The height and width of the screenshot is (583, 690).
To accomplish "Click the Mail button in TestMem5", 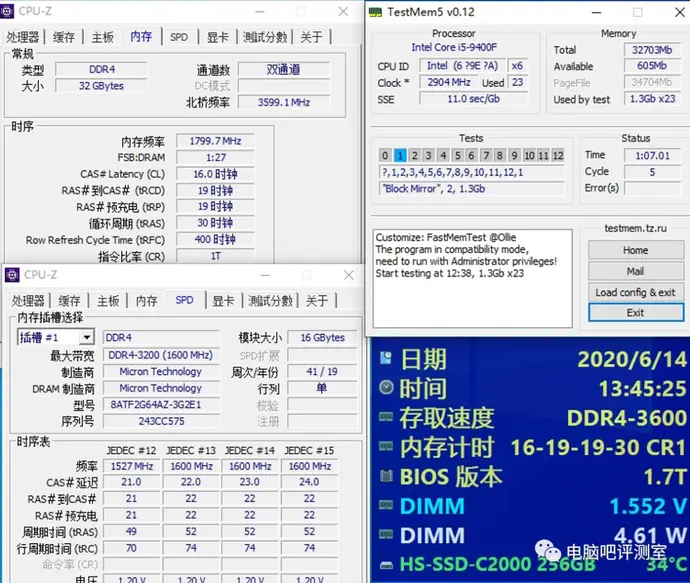I will pos(635,271).
